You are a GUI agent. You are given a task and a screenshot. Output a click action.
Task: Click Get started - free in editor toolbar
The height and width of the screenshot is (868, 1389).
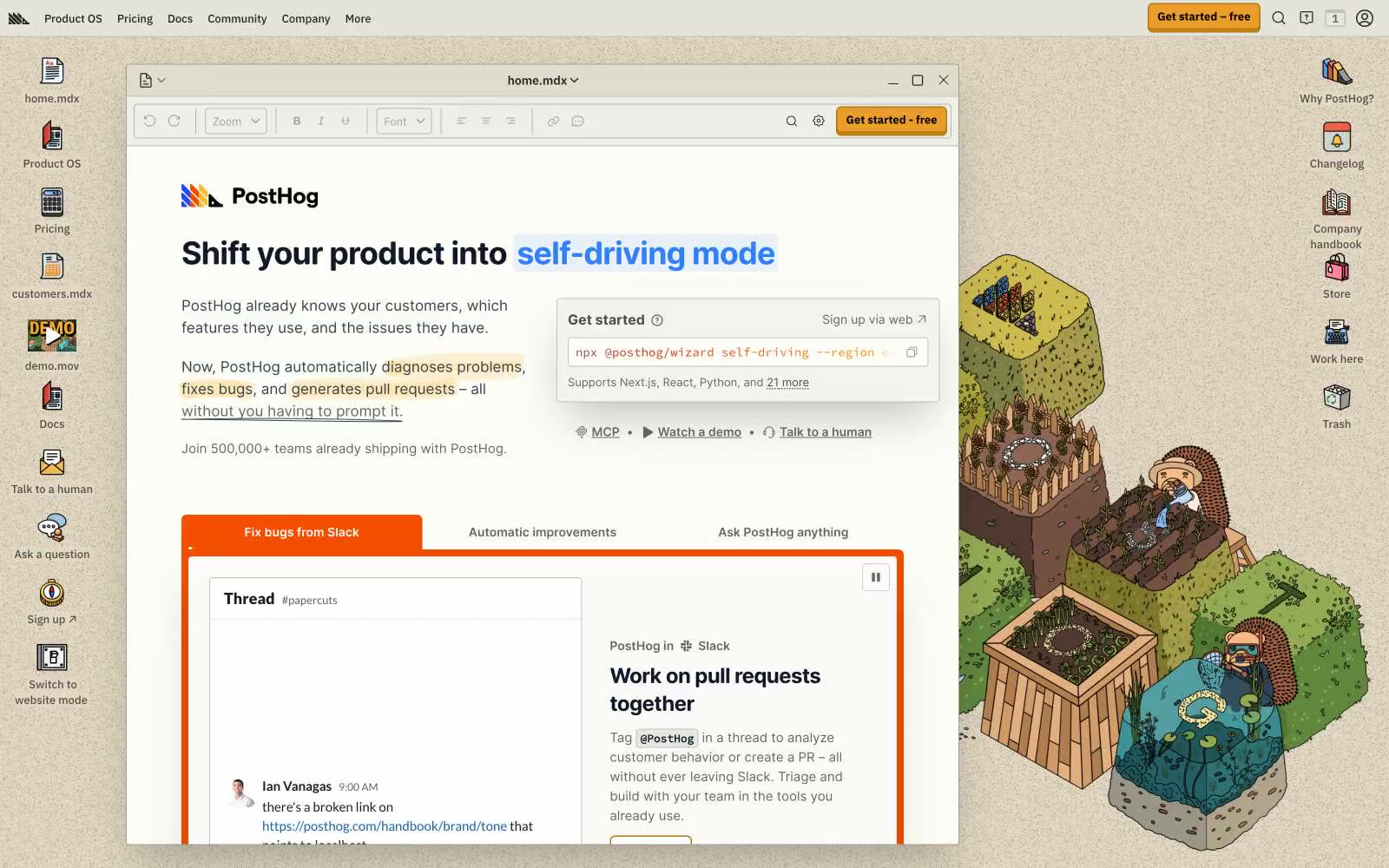click(x=892, y=120)
